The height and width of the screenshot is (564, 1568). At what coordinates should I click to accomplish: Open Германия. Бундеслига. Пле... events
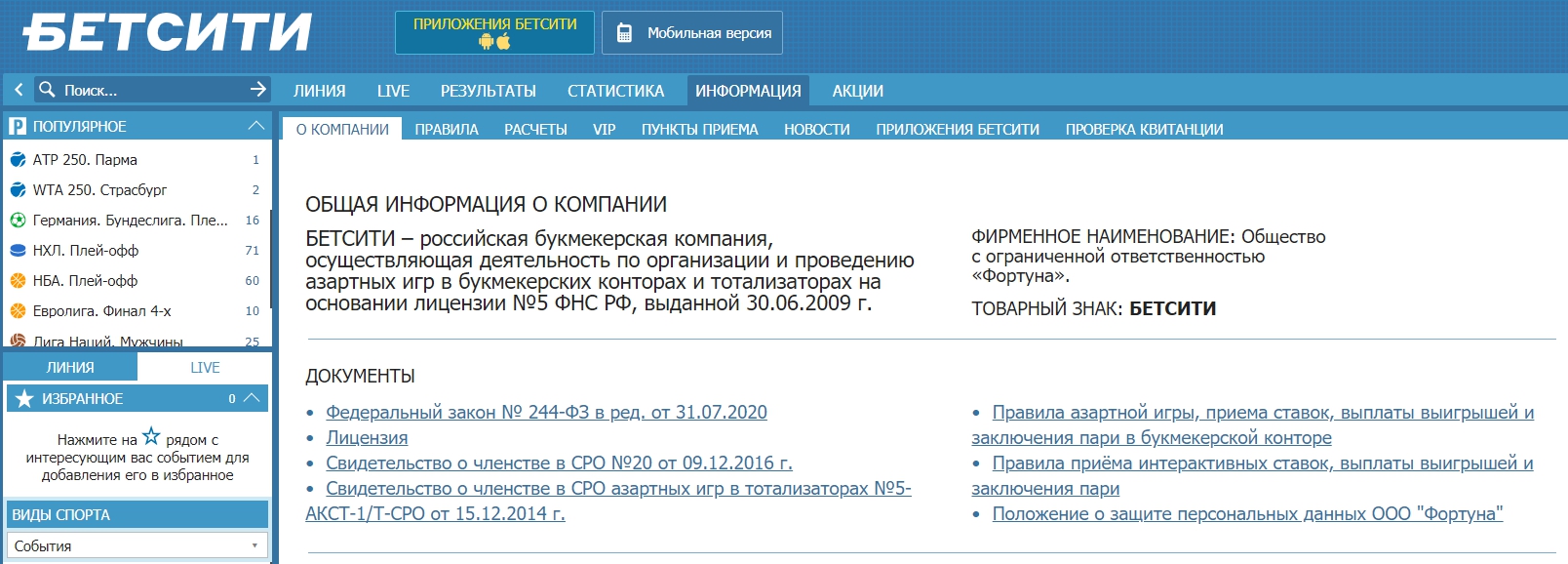[x=130, y=220]
